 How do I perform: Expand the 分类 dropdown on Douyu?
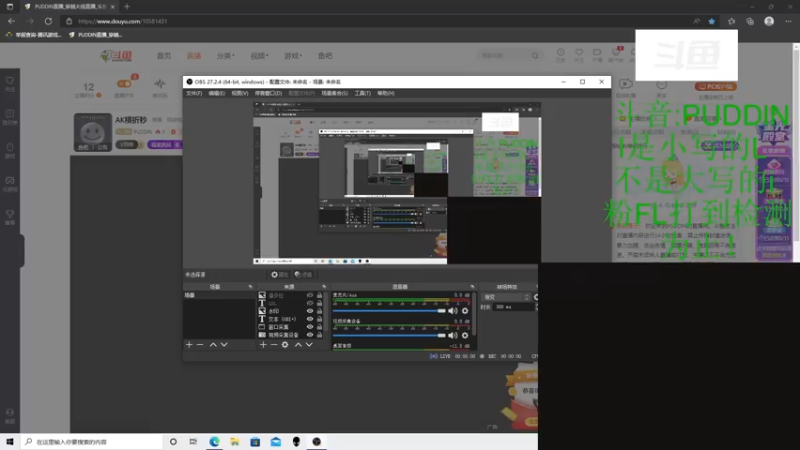[x=226, y=56]
